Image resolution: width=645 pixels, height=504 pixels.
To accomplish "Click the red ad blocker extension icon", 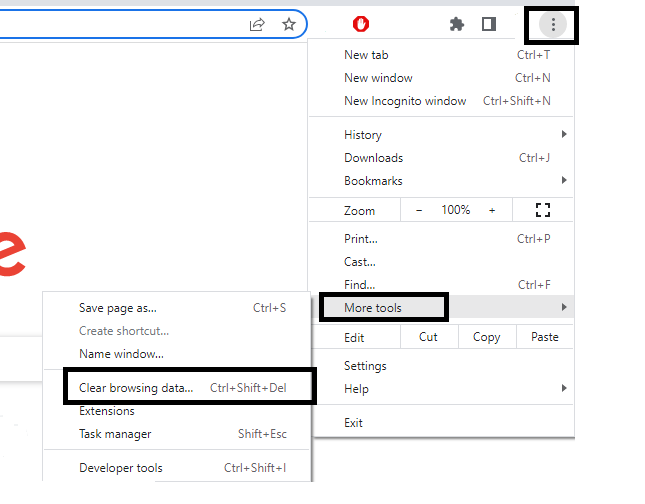I will (x=361, y=24).
